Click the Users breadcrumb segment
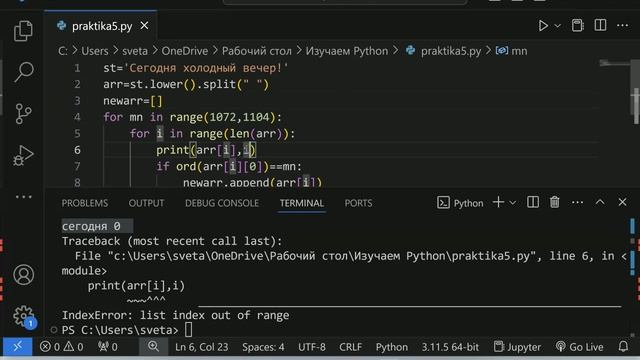 (95, 51)
